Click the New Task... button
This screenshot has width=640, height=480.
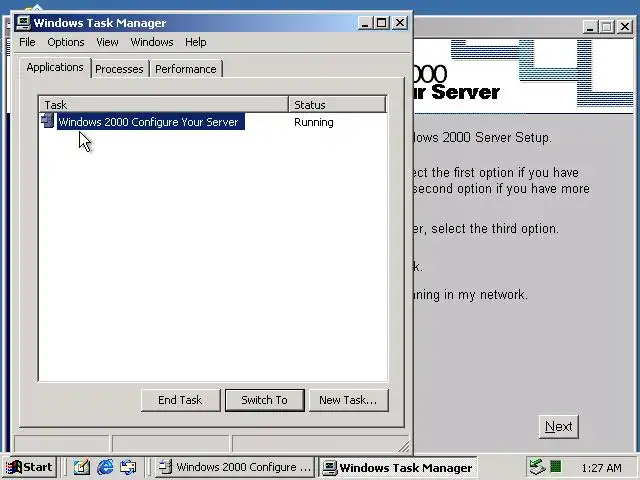[x=348, y=400]
